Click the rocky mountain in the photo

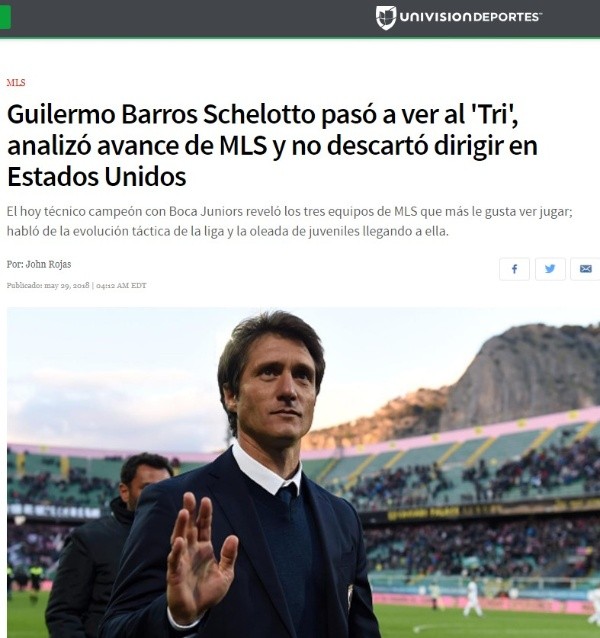click(519, 375)
